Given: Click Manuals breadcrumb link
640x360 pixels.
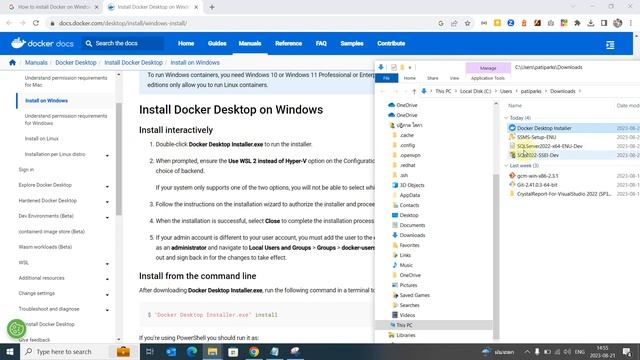Looking at the screenshot, I should [x=36, y=62].
